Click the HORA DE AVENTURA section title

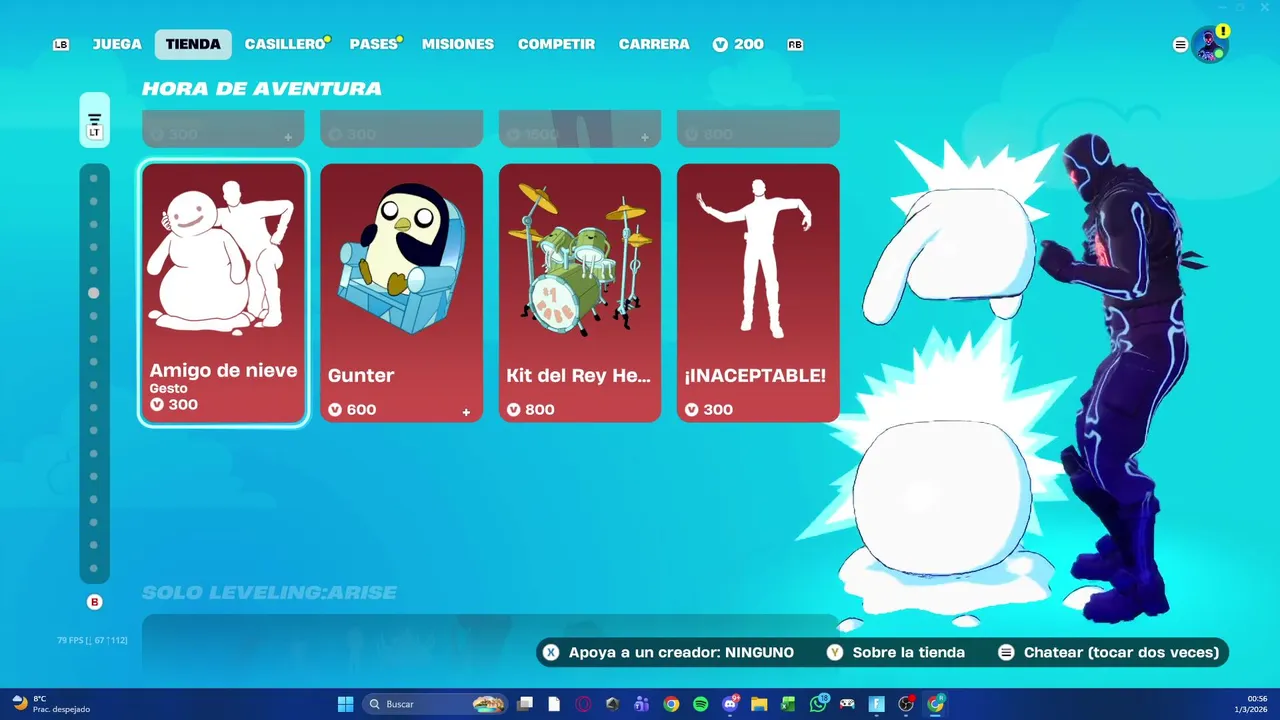pos(262,89)
